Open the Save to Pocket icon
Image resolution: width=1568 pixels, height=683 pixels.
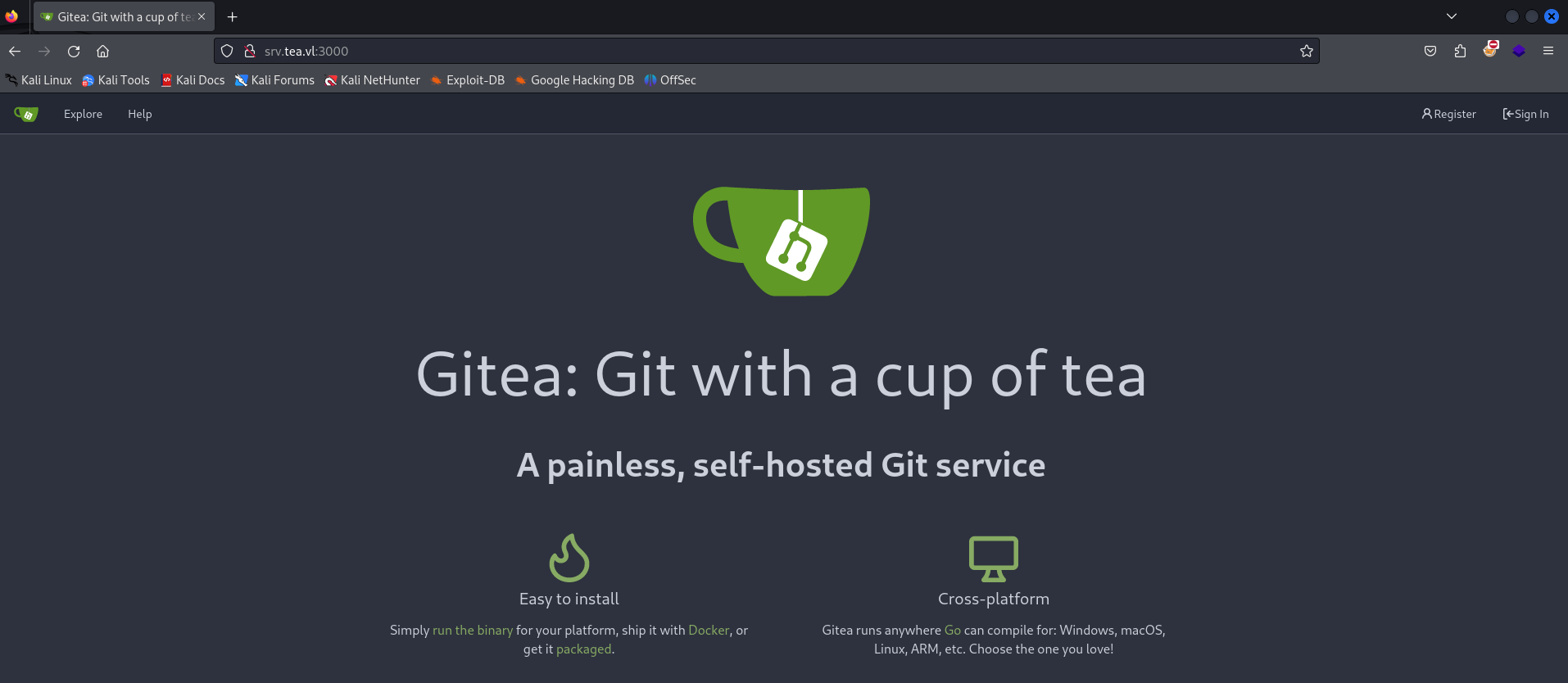(x=1430, y=52)
